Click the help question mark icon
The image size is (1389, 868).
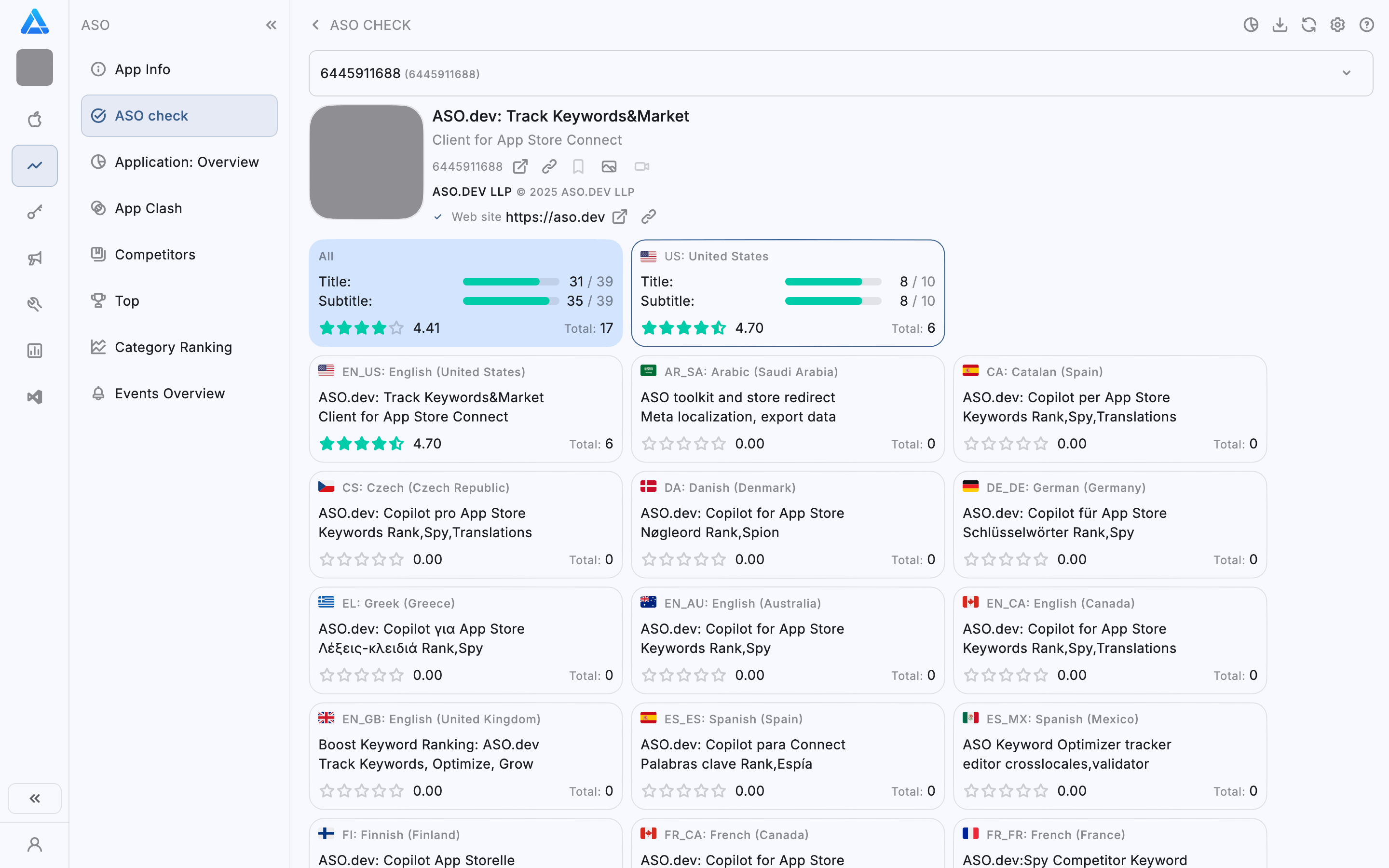1367,25
